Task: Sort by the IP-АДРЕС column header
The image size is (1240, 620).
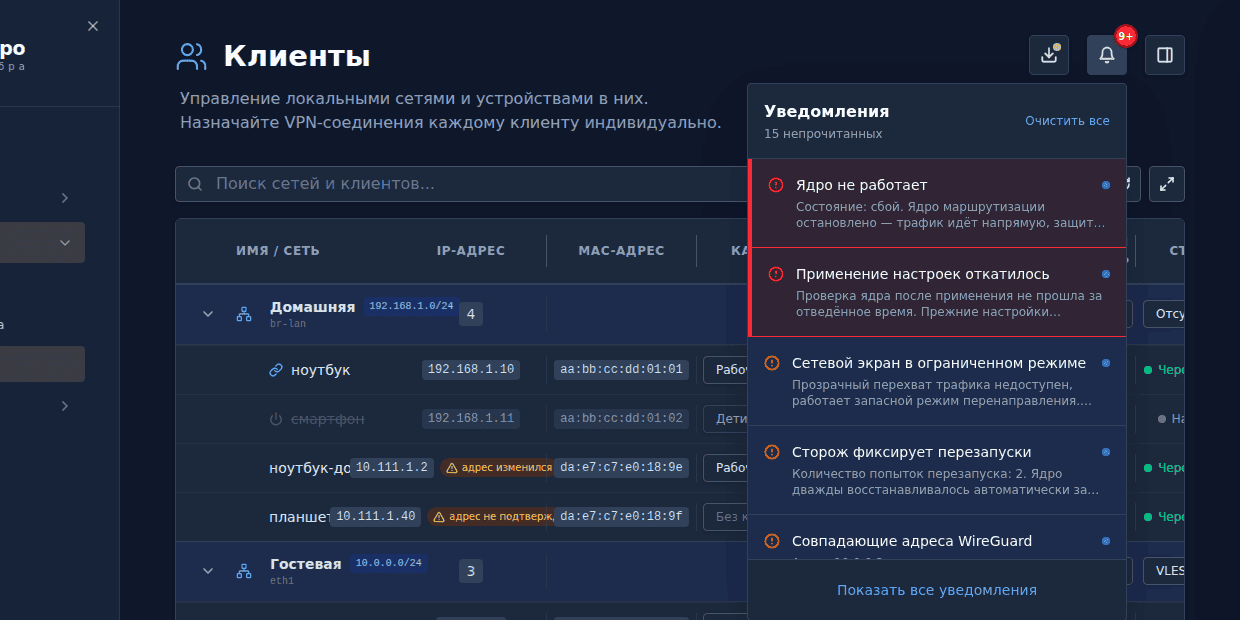Action: [471, 251]
